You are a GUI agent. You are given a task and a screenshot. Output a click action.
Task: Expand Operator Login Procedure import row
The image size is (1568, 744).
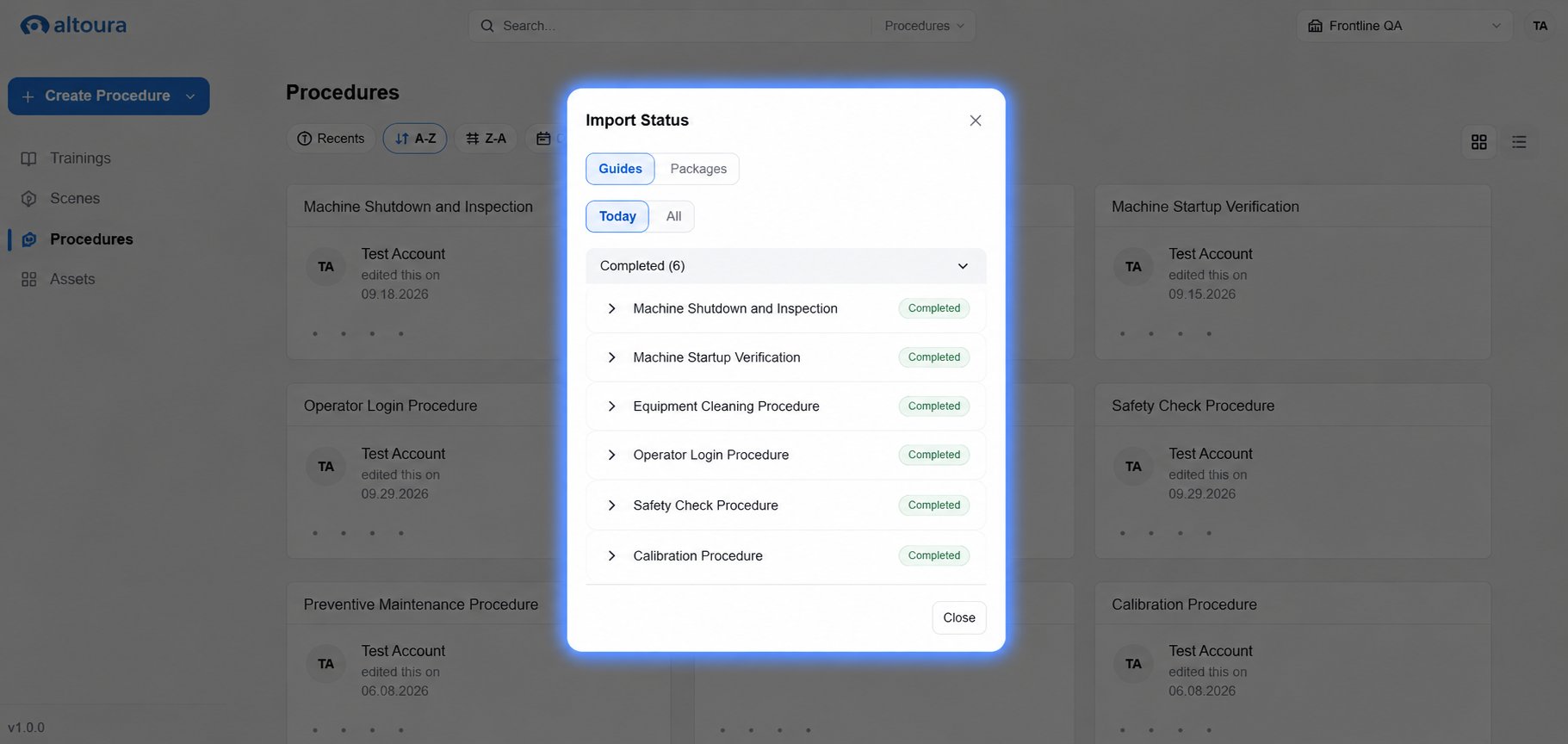coord(611,455)
